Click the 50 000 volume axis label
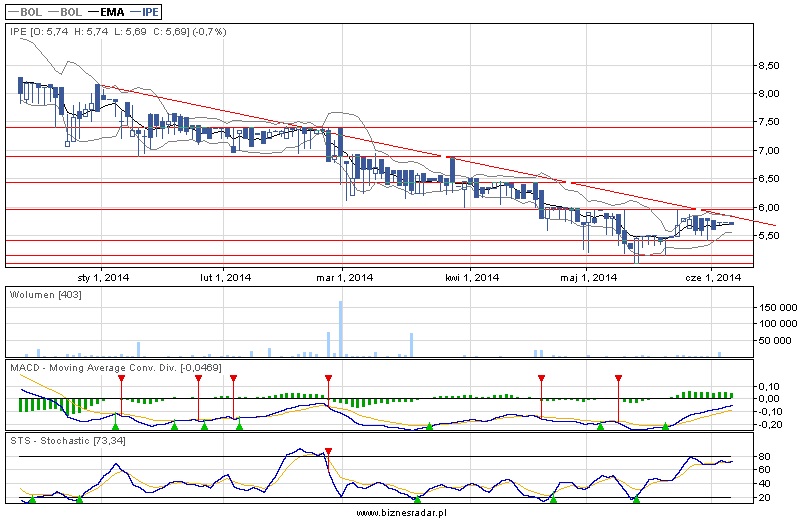Image resolution: width=800 pixels, height=520 pixels. [775, 340]
